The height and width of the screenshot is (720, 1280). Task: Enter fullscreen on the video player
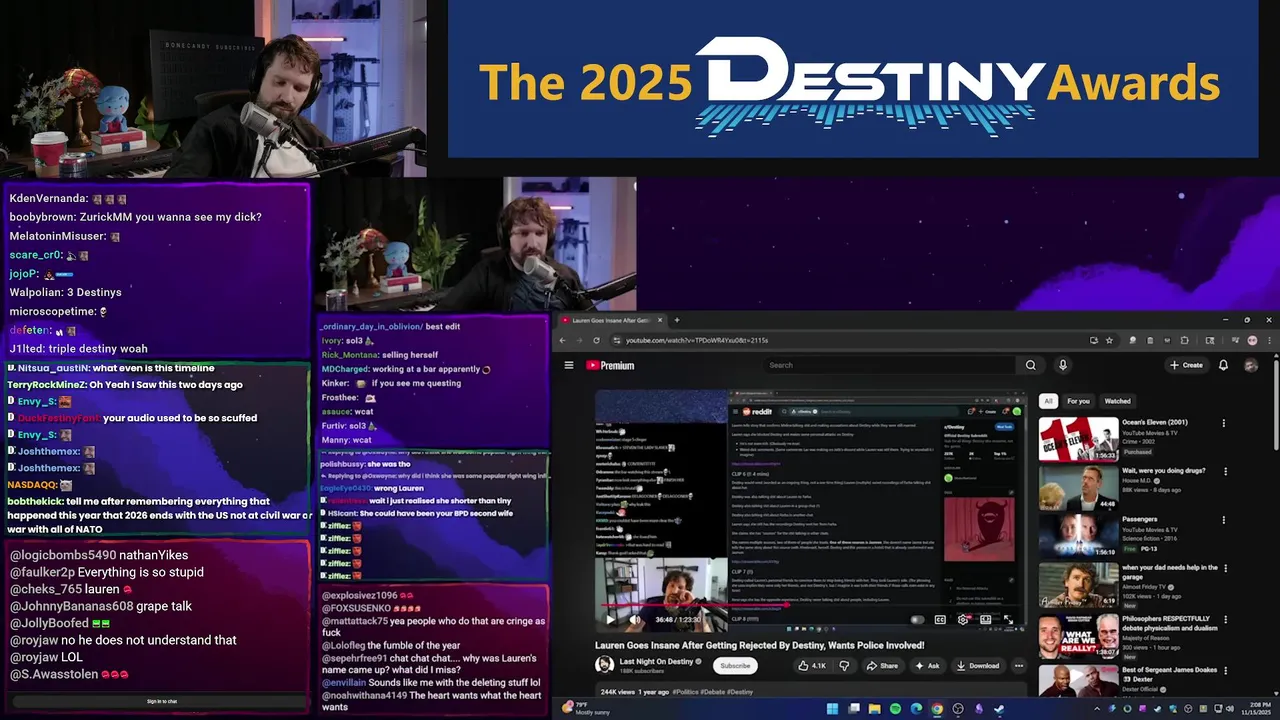1008,620
